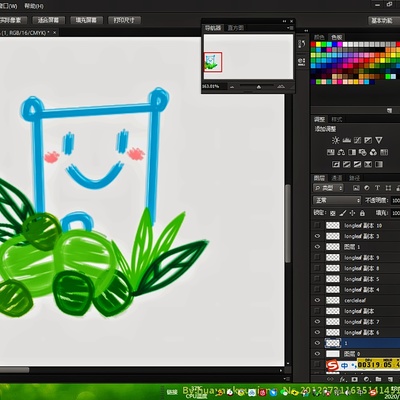Add a Gradient Map adjustment layer
400x400 pixels.
pyautogui.click(x=379, y=164)
